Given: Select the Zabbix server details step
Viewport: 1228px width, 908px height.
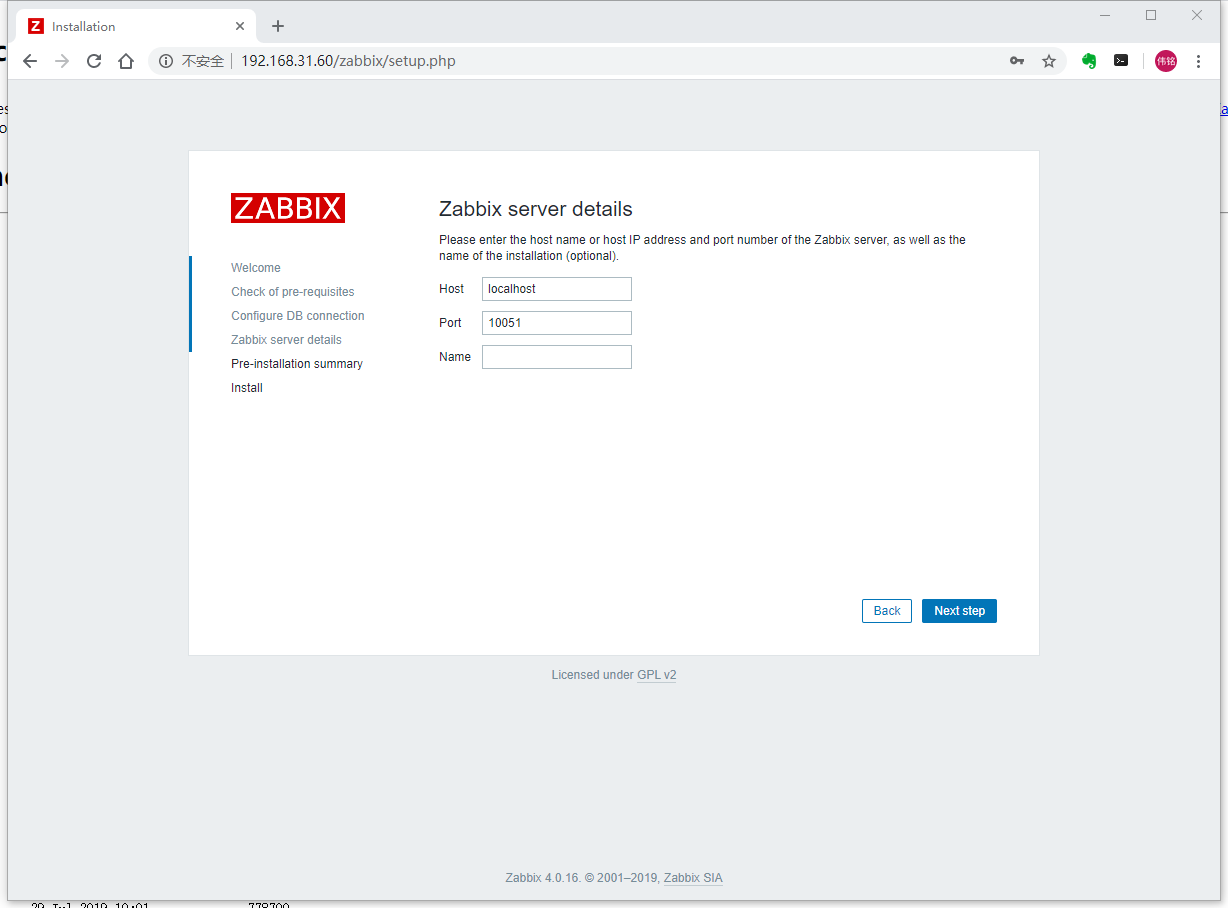Looking at the screenshot, I should (x=286, y=340).
